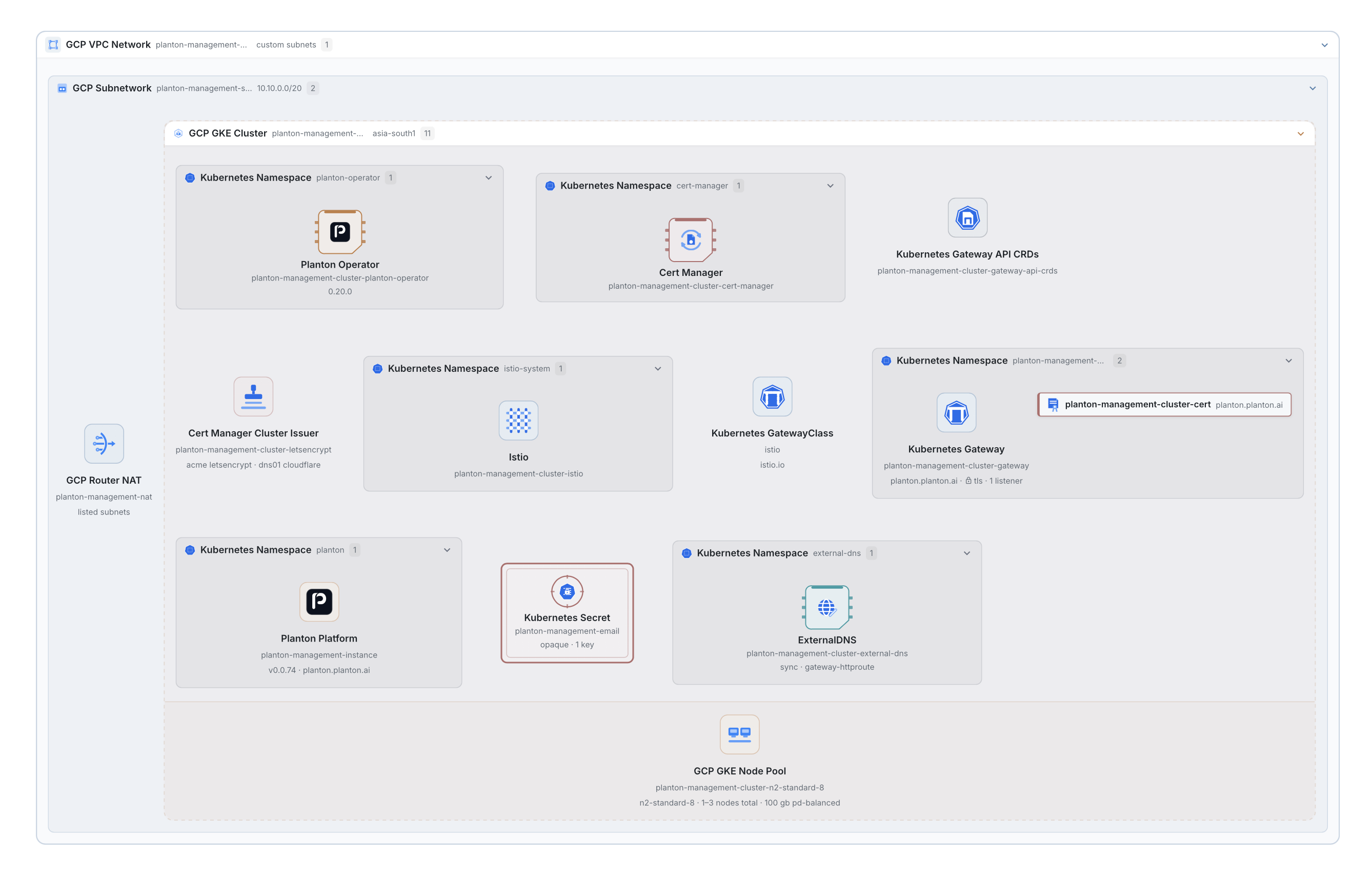Screen dimensions: 1372x876
Task: Click the GCP VPC Network header icon
Action: tap(53, 45)
